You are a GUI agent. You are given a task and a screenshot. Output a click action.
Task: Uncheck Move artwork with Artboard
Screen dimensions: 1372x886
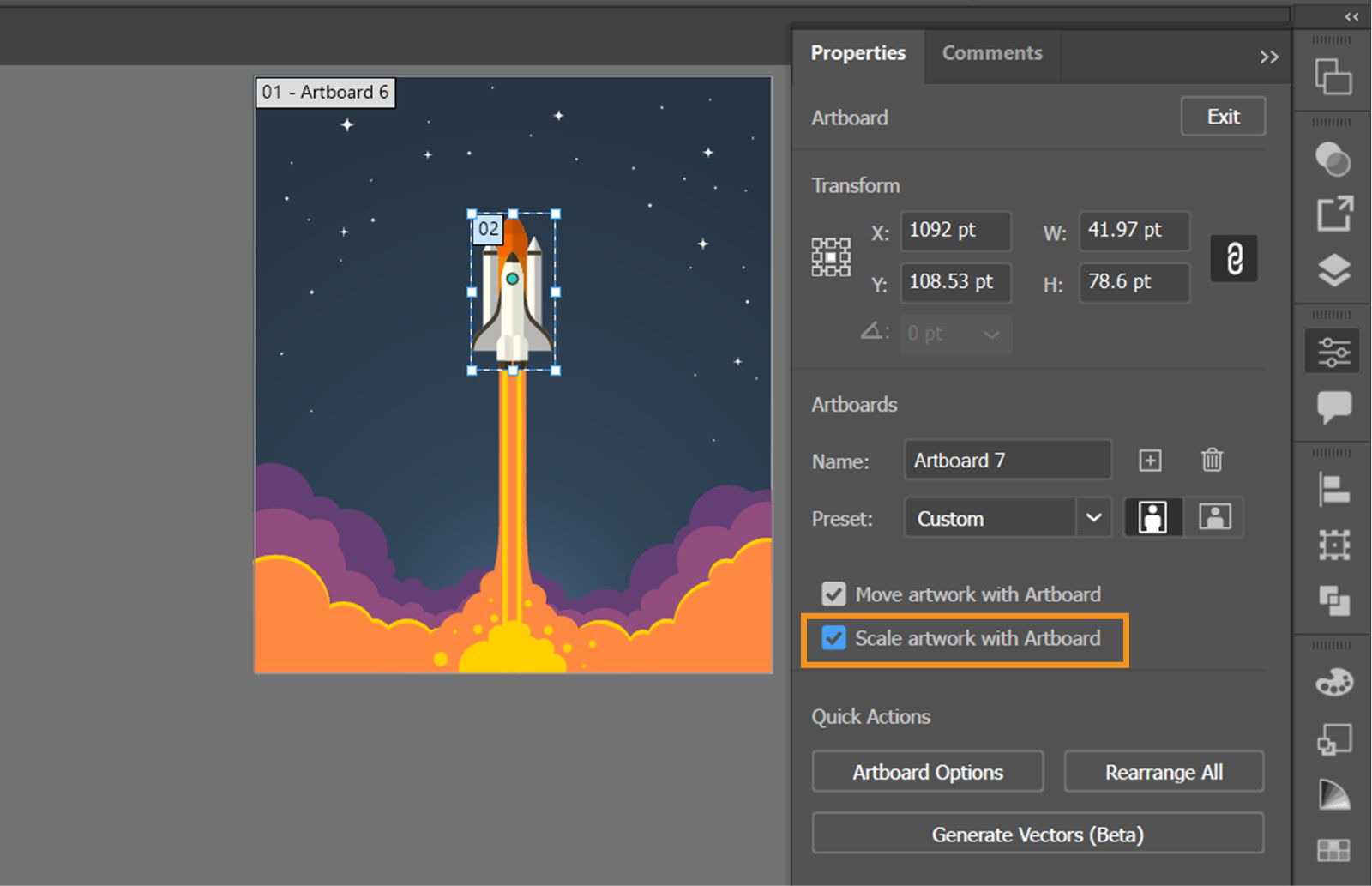(x=832, y=594)
